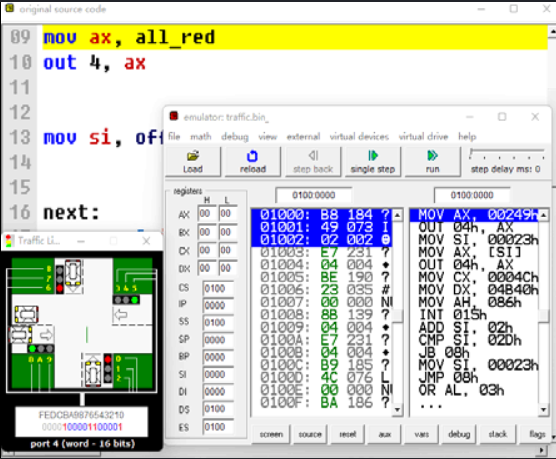The width and height of the screenshot is (556, 459).
Task: Click the DI register field
Action: click(218, 391)
